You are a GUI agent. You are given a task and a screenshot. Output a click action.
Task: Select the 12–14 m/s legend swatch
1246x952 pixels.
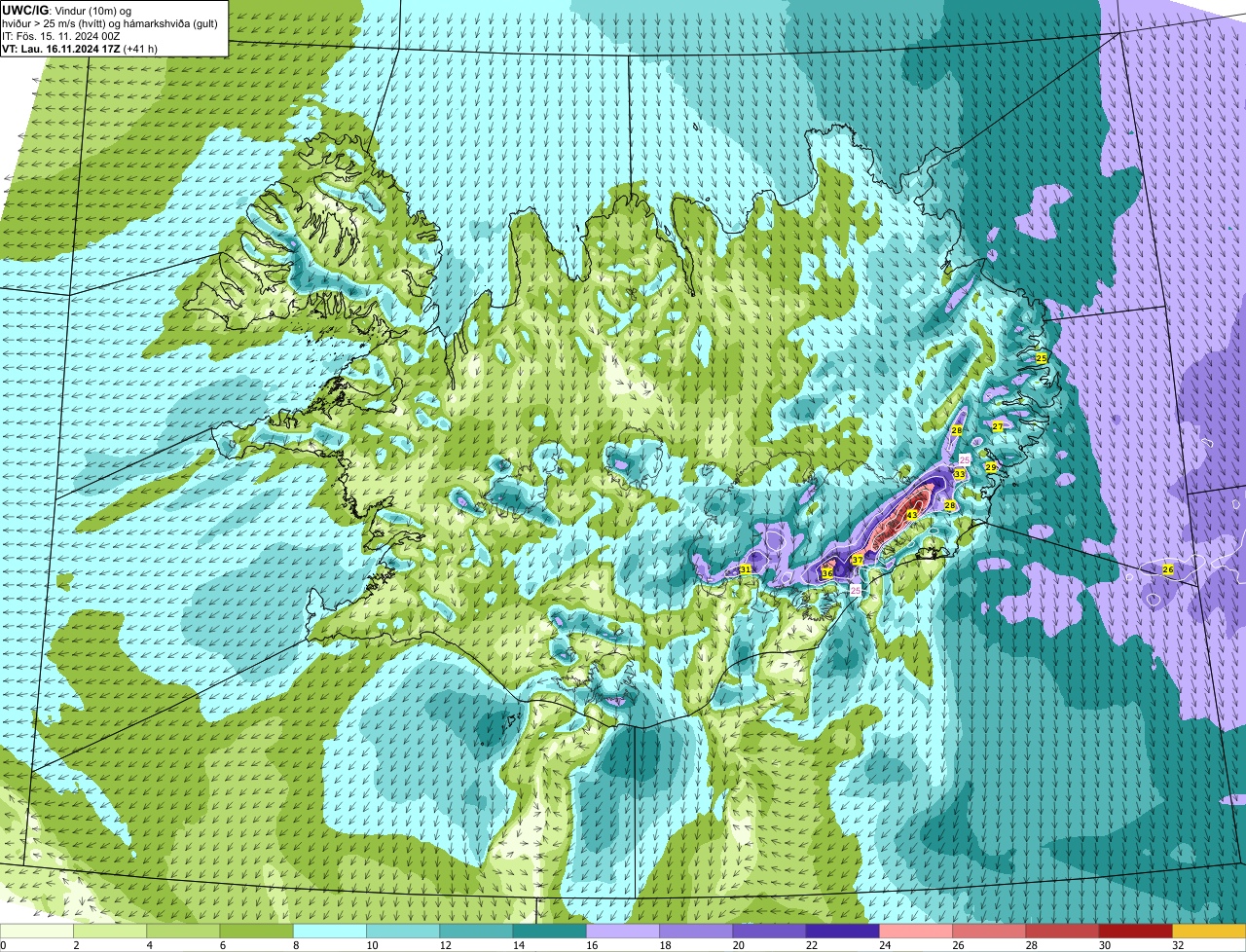476,931
